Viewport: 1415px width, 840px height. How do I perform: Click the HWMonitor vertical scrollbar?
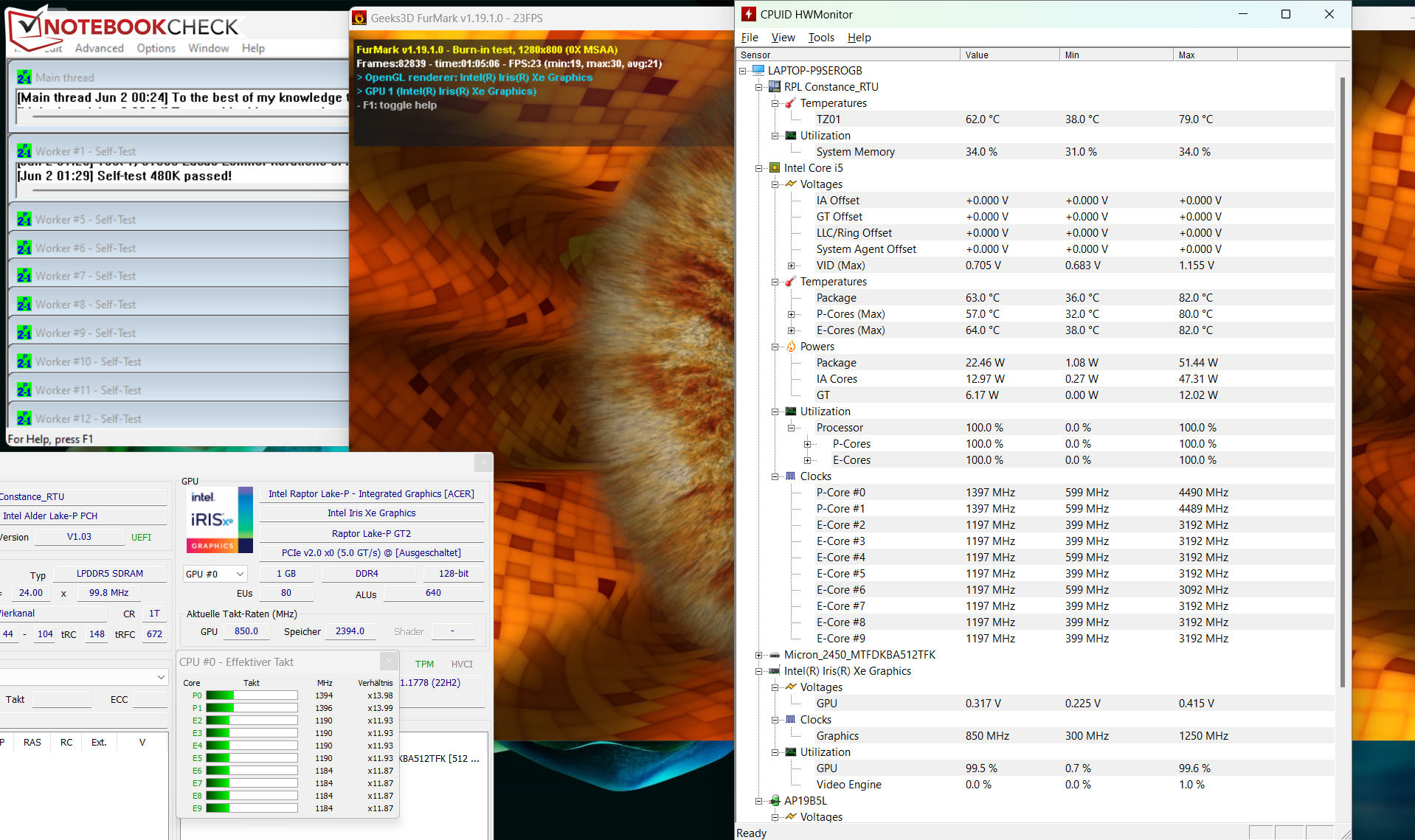(x=1342, y=382)
